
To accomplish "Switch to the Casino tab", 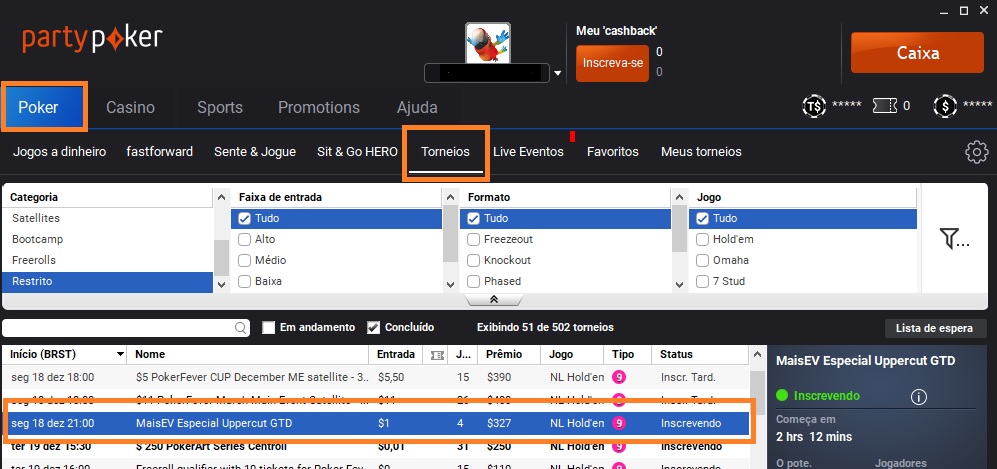I will pyautogui.click(x=130, y=107).
